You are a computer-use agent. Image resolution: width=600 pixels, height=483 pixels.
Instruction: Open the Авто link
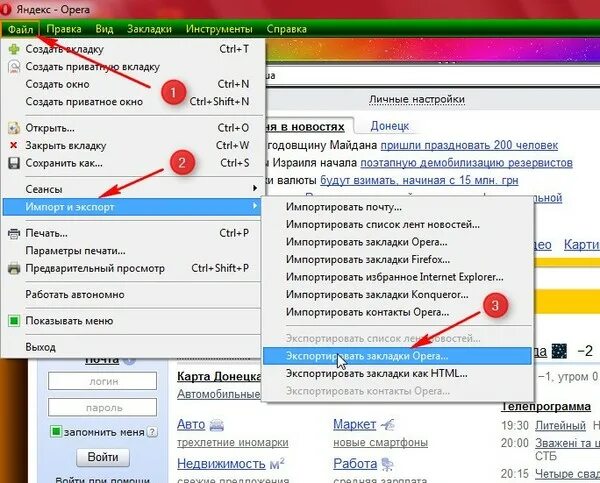pyautogui.click(x=191, y=424)
